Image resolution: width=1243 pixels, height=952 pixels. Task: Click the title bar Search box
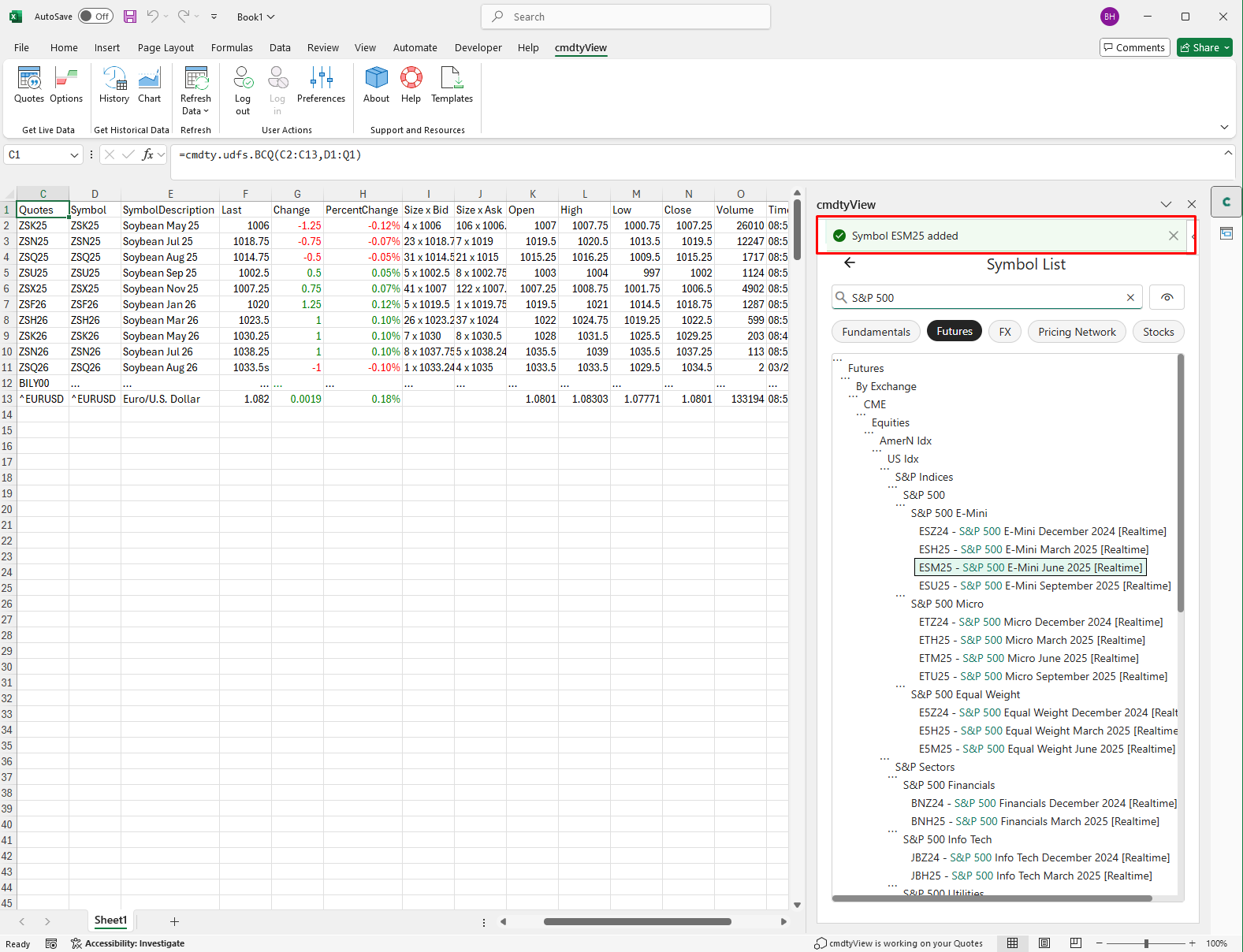[626, 17]
